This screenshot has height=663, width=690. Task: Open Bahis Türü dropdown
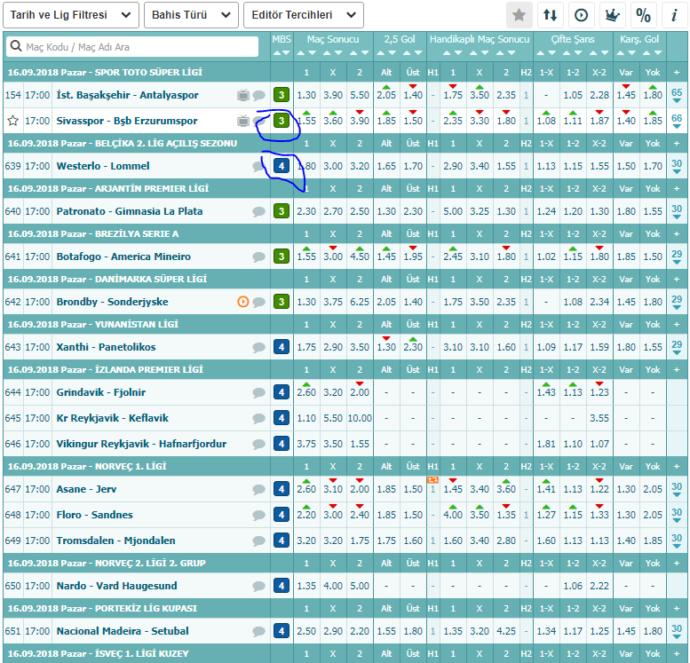pyautogui.click(x=191, y=15)
